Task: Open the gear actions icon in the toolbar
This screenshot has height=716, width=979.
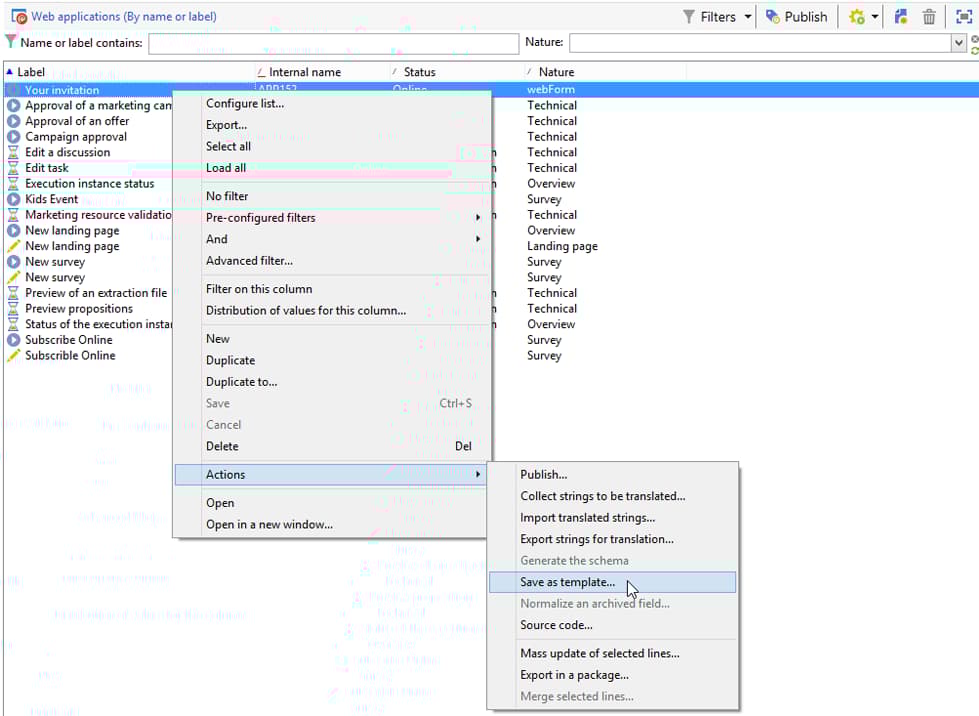Action: [858, 16]
